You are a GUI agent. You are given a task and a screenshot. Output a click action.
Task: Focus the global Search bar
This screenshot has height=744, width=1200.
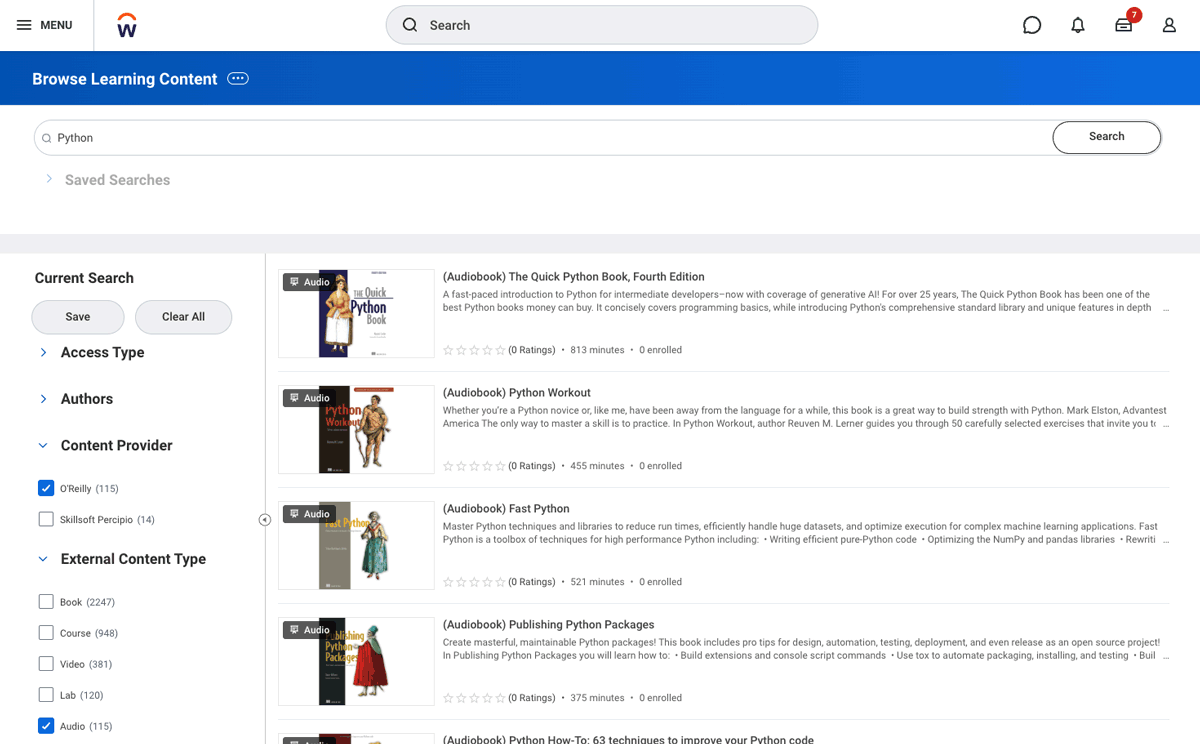602,25
